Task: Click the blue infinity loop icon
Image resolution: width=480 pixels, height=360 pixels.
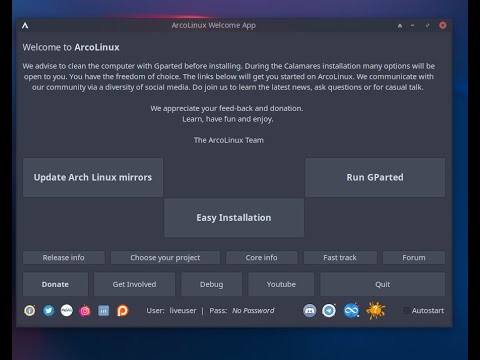Action: click(x=351, y=311)
